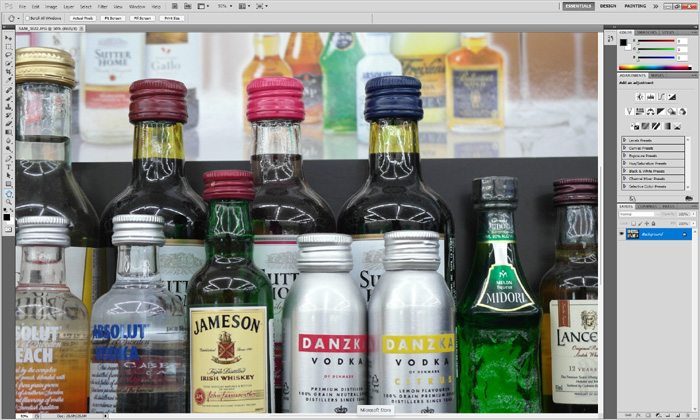700x420 pixels.
Task: Open the Screen Mode dropdown
Action: (x=262, y=6)
